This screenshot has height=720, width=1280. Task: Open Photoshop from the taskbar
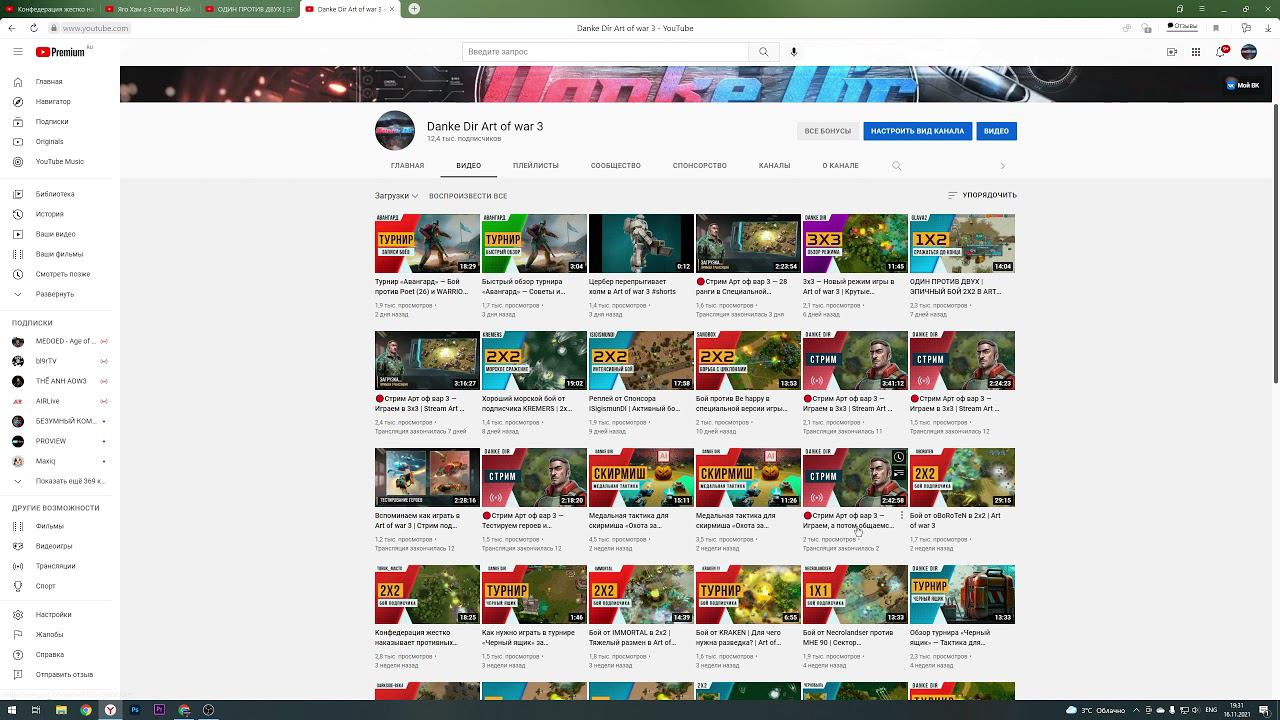coord(135,710)
